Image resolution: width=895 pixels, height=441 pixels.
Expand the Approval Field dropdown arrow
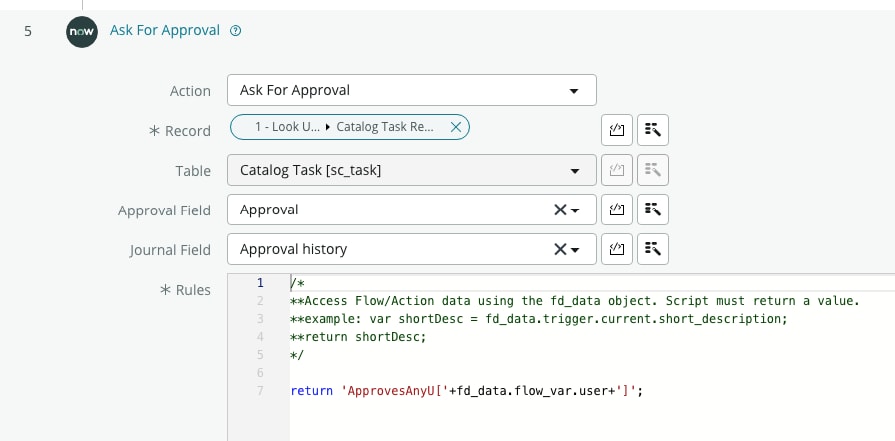point(575,211)
